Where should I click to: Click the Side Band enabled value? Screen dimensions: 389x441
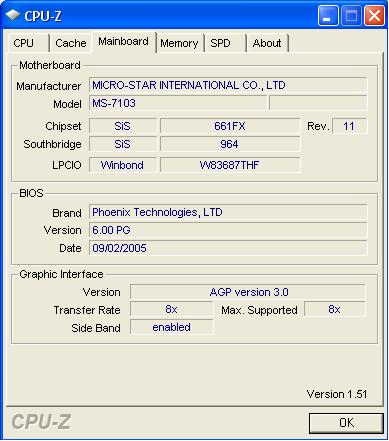click(x=171, y=328)
